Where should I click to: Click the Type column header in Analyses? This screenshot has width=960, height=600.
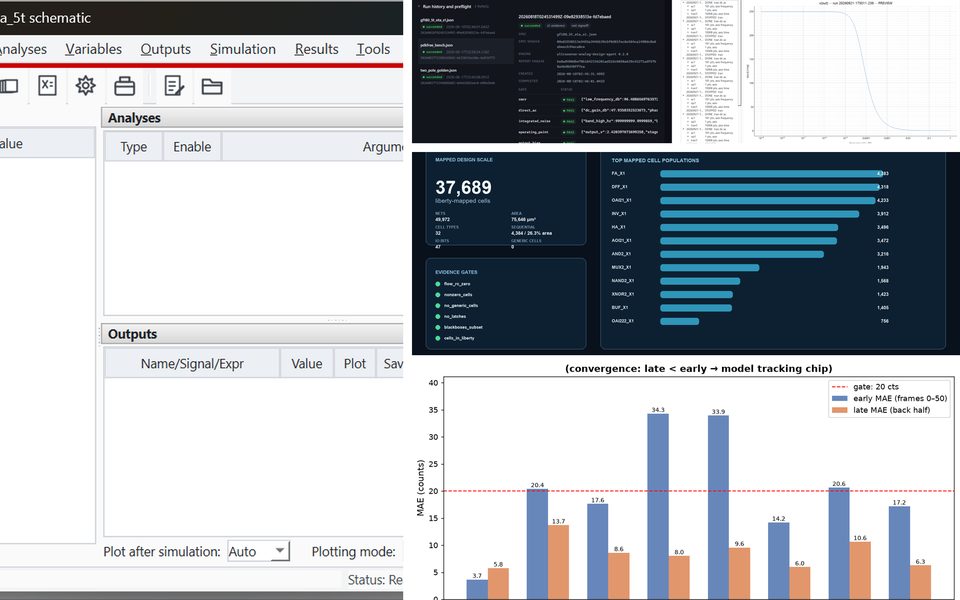point(133,147)
